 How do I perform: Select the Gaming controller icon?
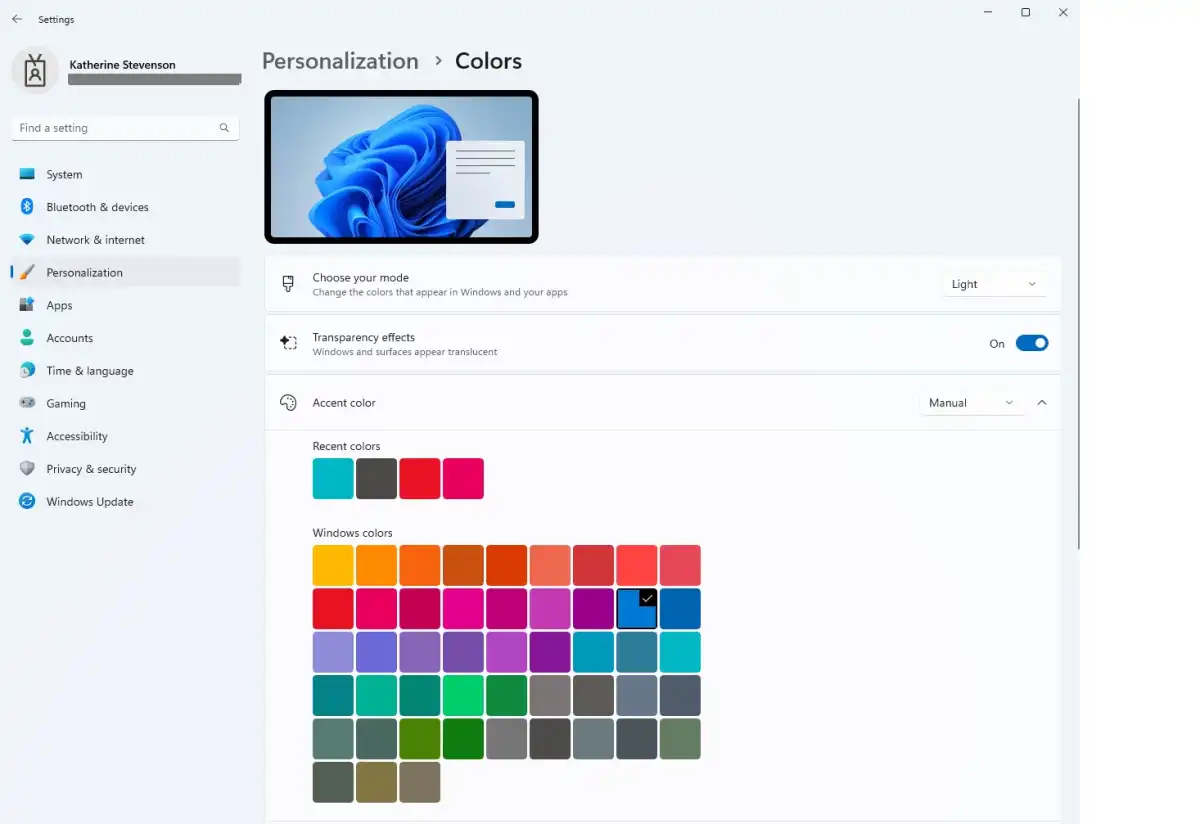[x=27, y=404]
